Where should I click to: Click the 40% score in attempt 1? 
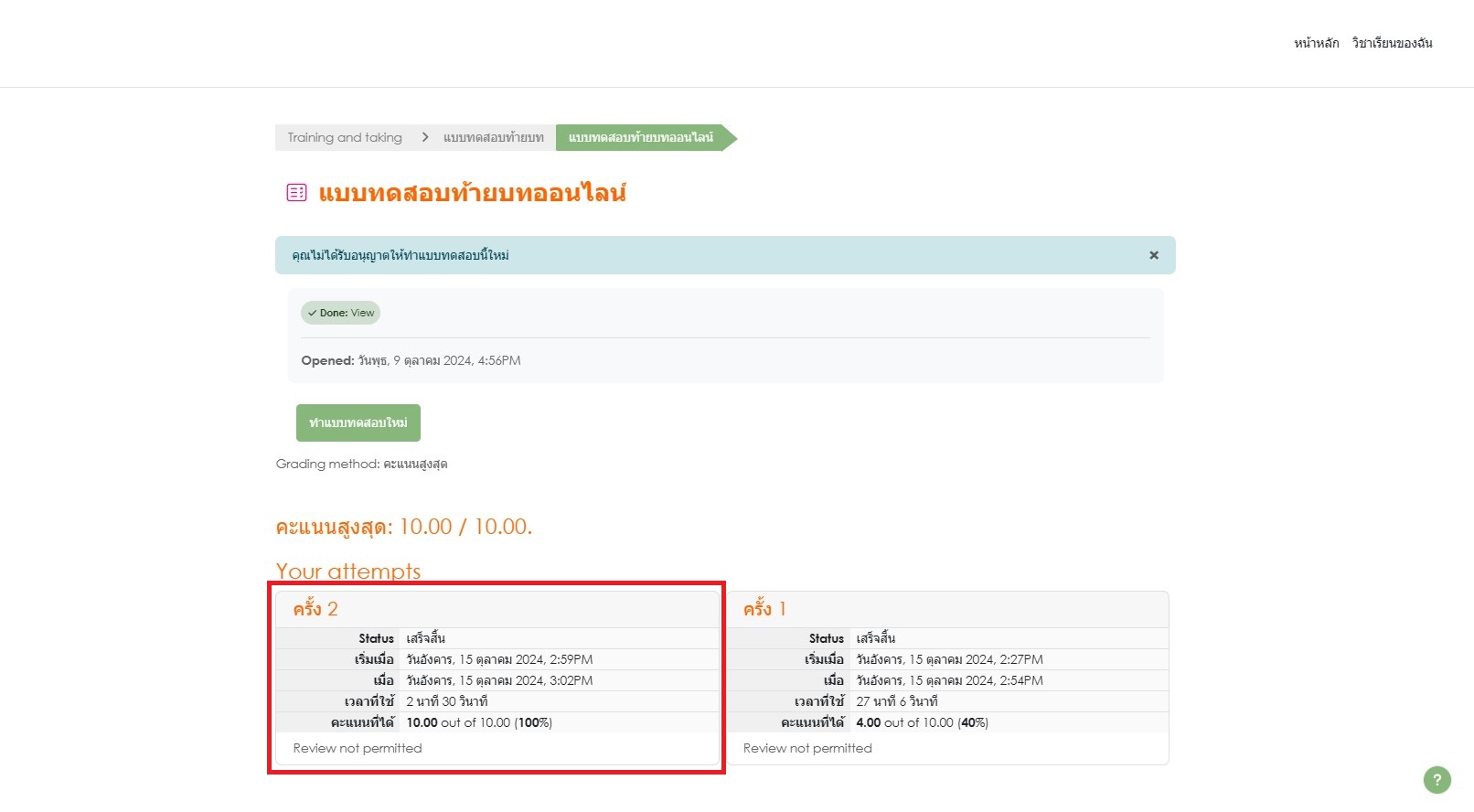pos(973,722)
